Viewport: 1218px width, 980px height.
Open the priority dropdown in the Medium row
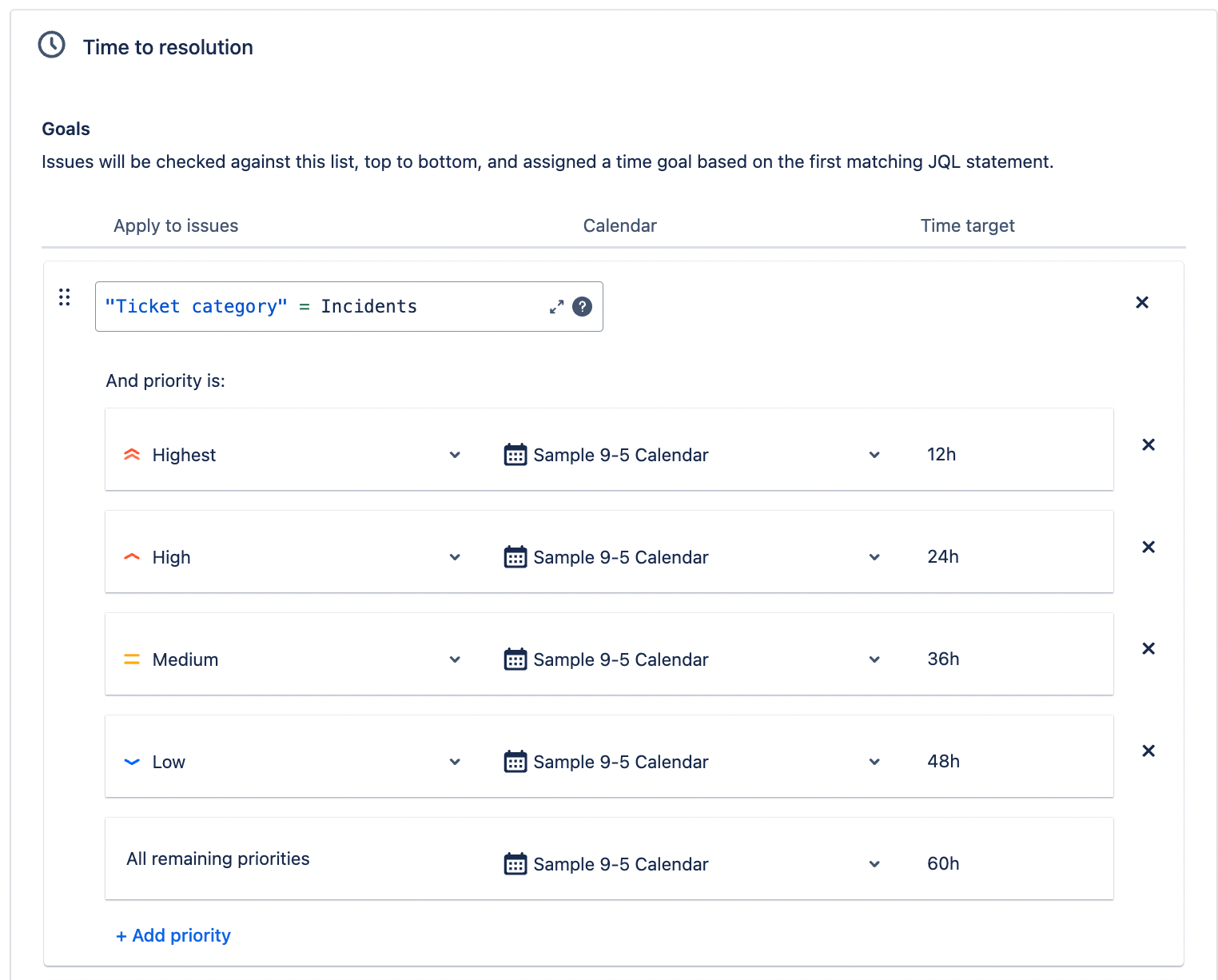pyautogui.click(x=455, y=659)
